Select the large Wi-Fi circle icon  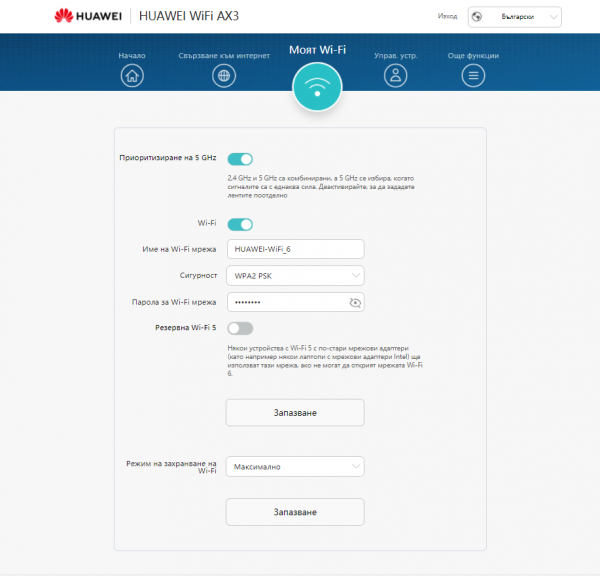click(x=317, y=87)
